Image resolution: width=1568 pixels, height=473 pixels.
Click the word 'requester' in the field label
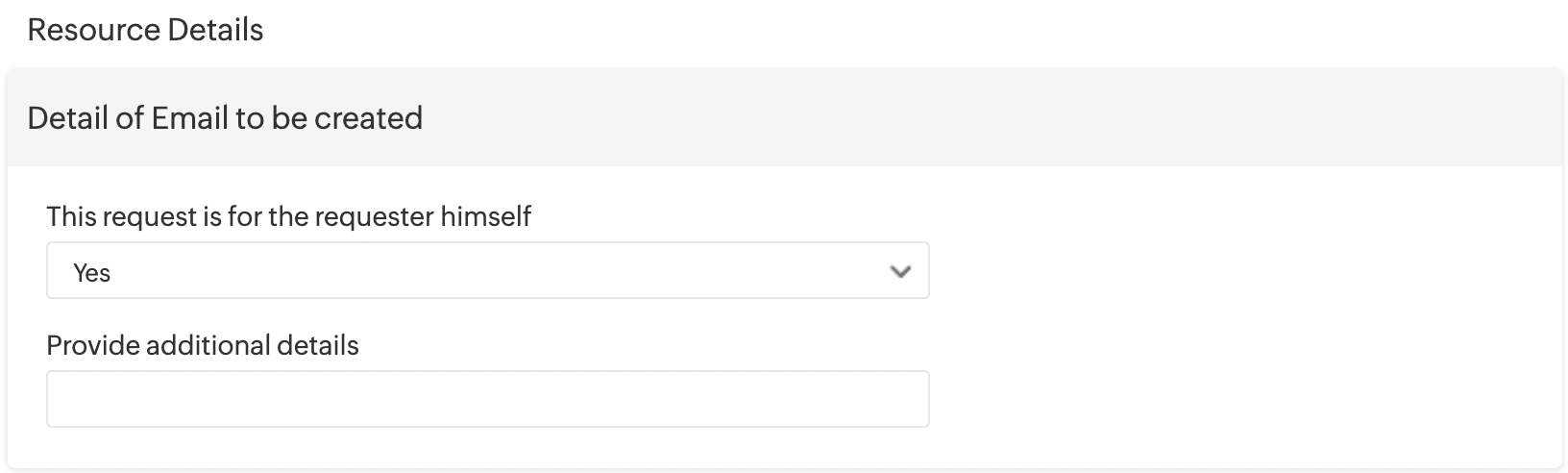[x=375, y=216]
